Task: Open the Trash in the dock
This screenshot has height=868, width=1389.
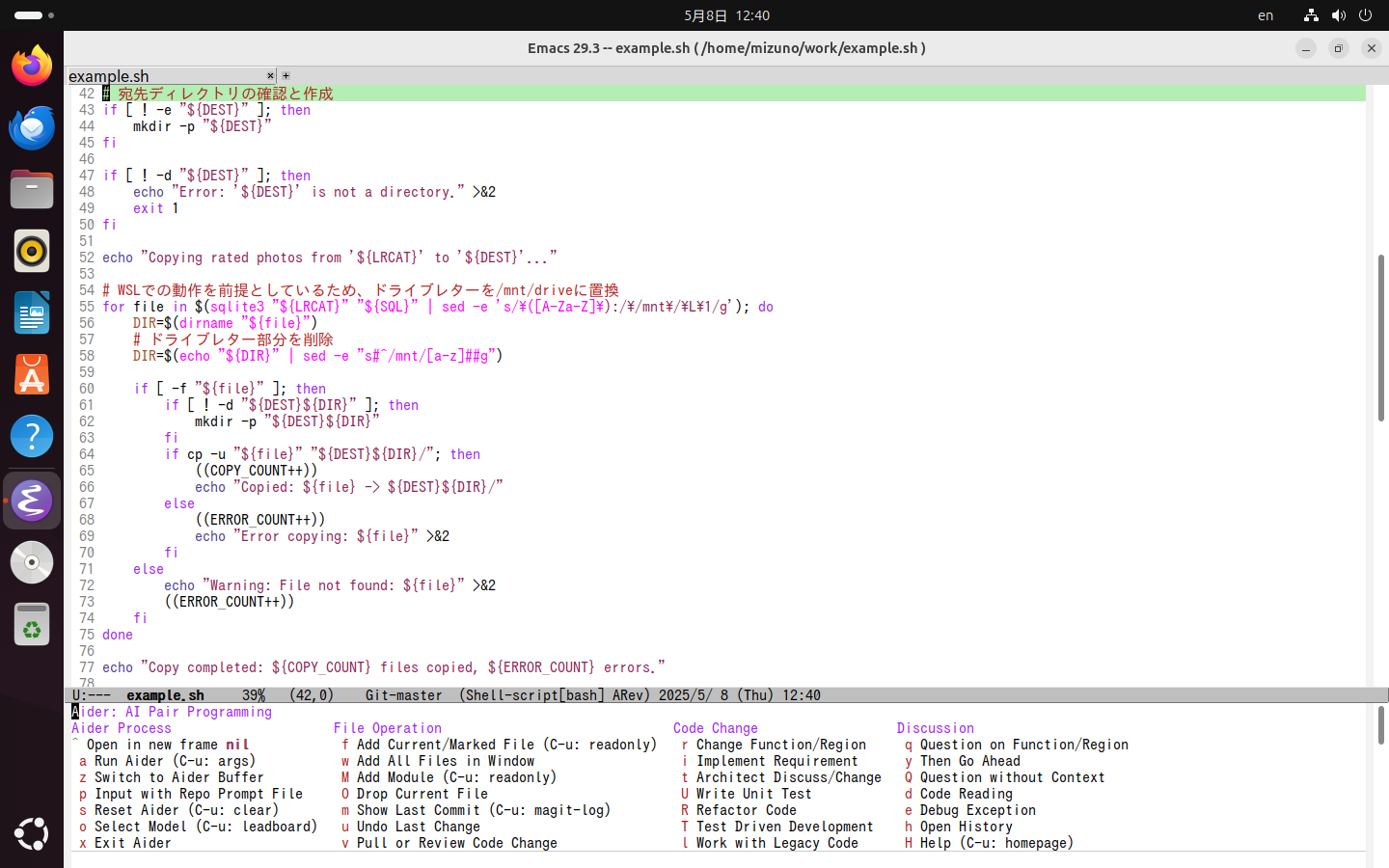Action: (x=32, y=624)
